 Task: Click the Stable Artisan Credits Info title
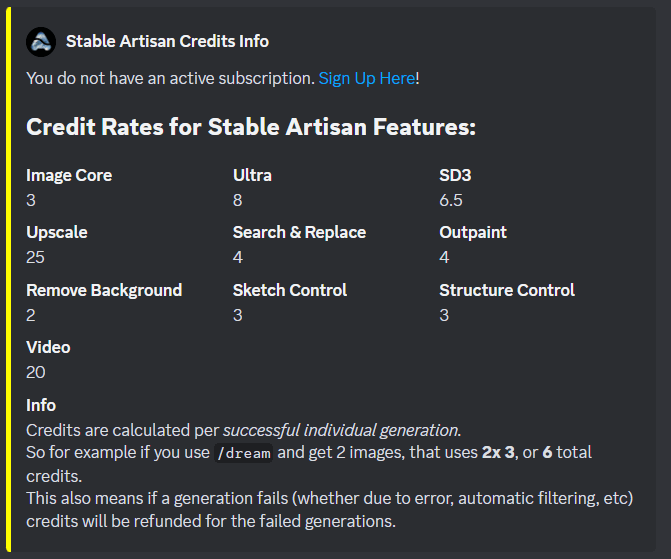pos(167,42)
